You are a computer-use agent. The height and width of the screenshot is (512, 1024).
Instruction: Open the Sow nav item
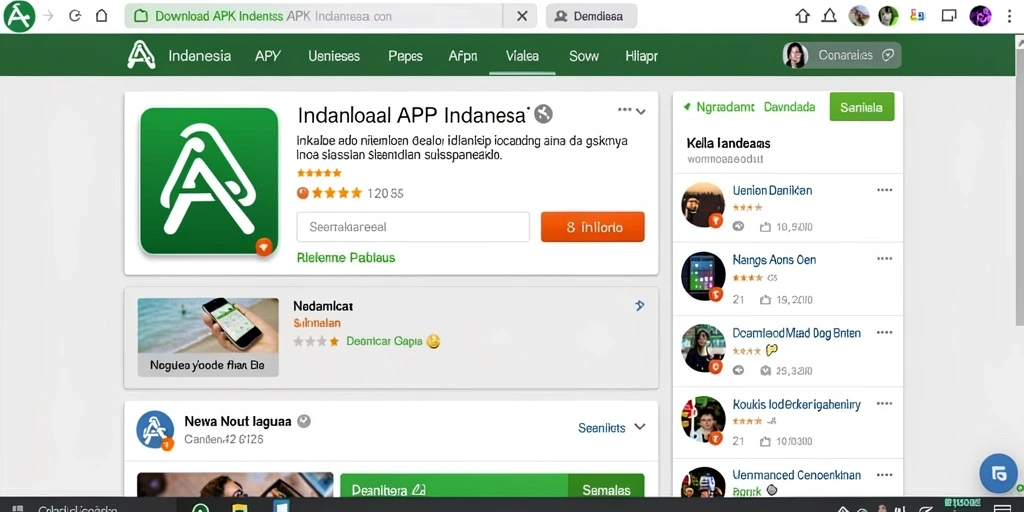click(584, 56)
